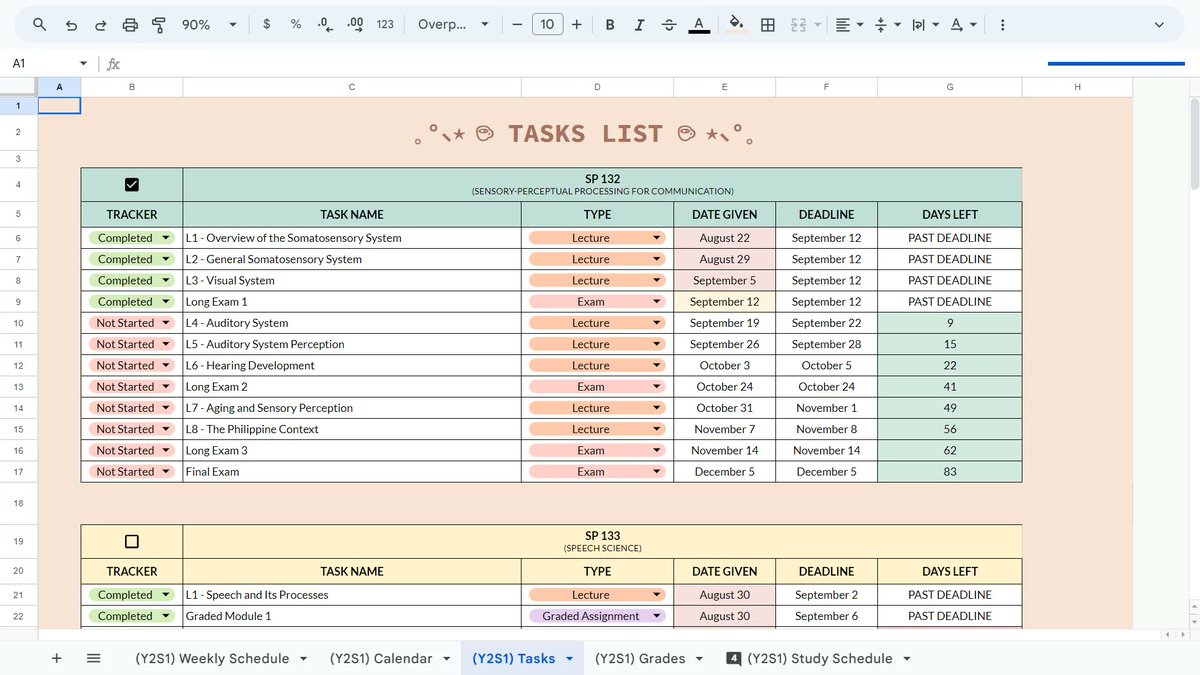
Task: Open more number formats (123)
Action: [385, 25]
